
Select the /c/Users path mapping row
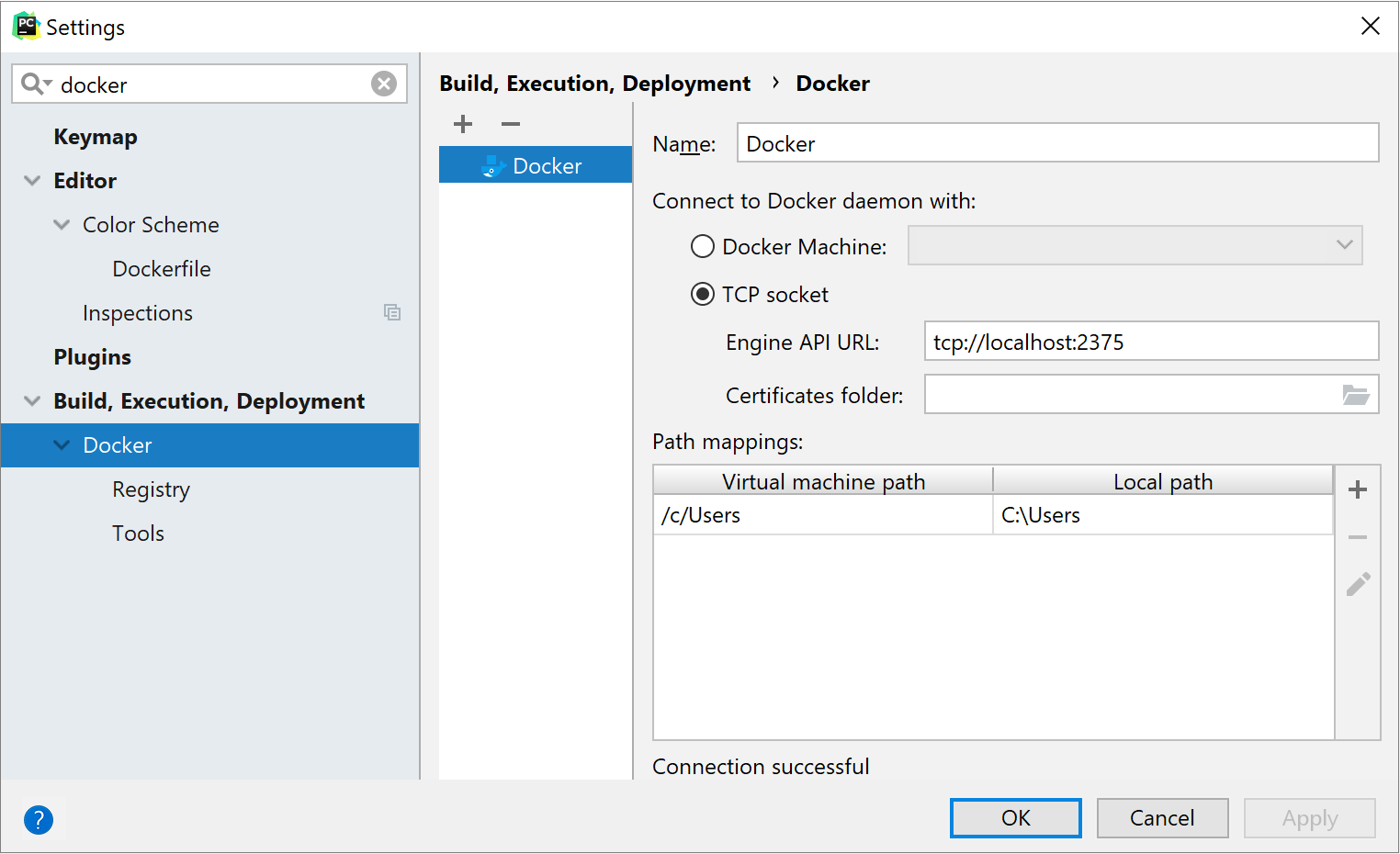[x=822, y=515]
